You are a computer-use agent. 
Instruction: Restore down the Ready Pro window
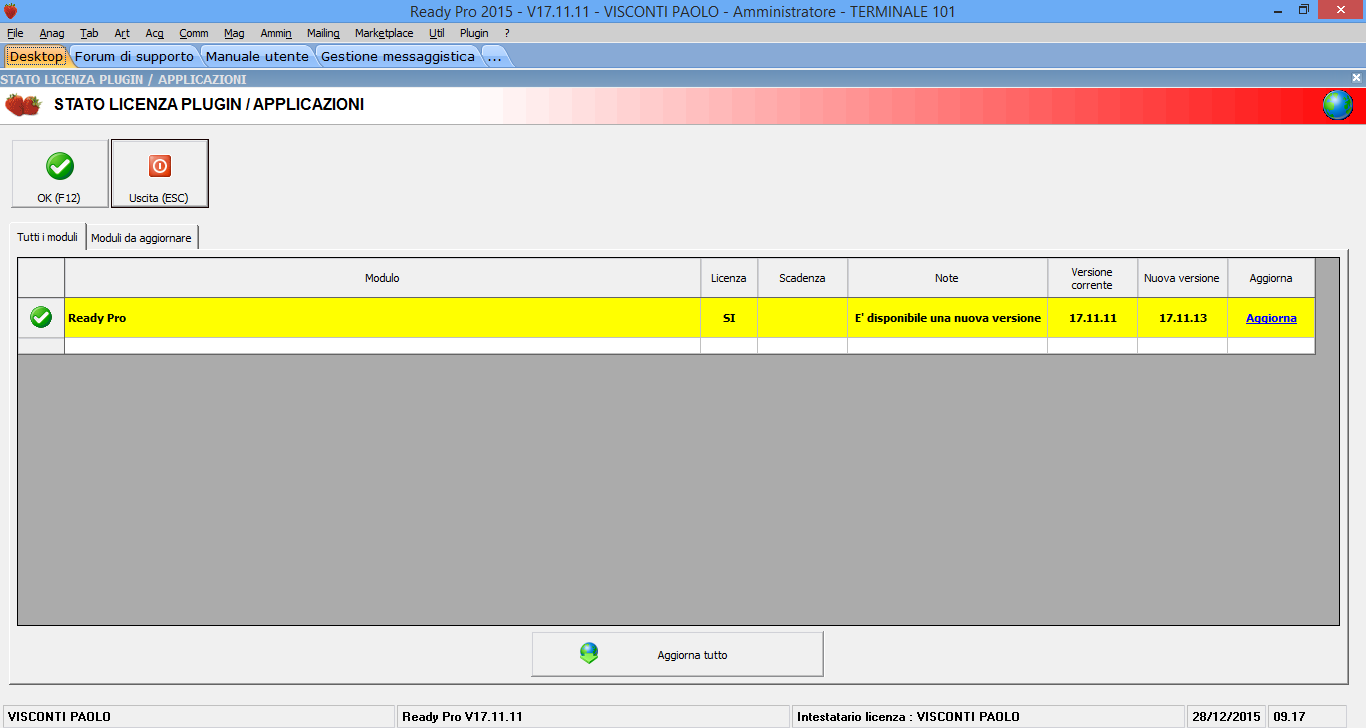1304,10
